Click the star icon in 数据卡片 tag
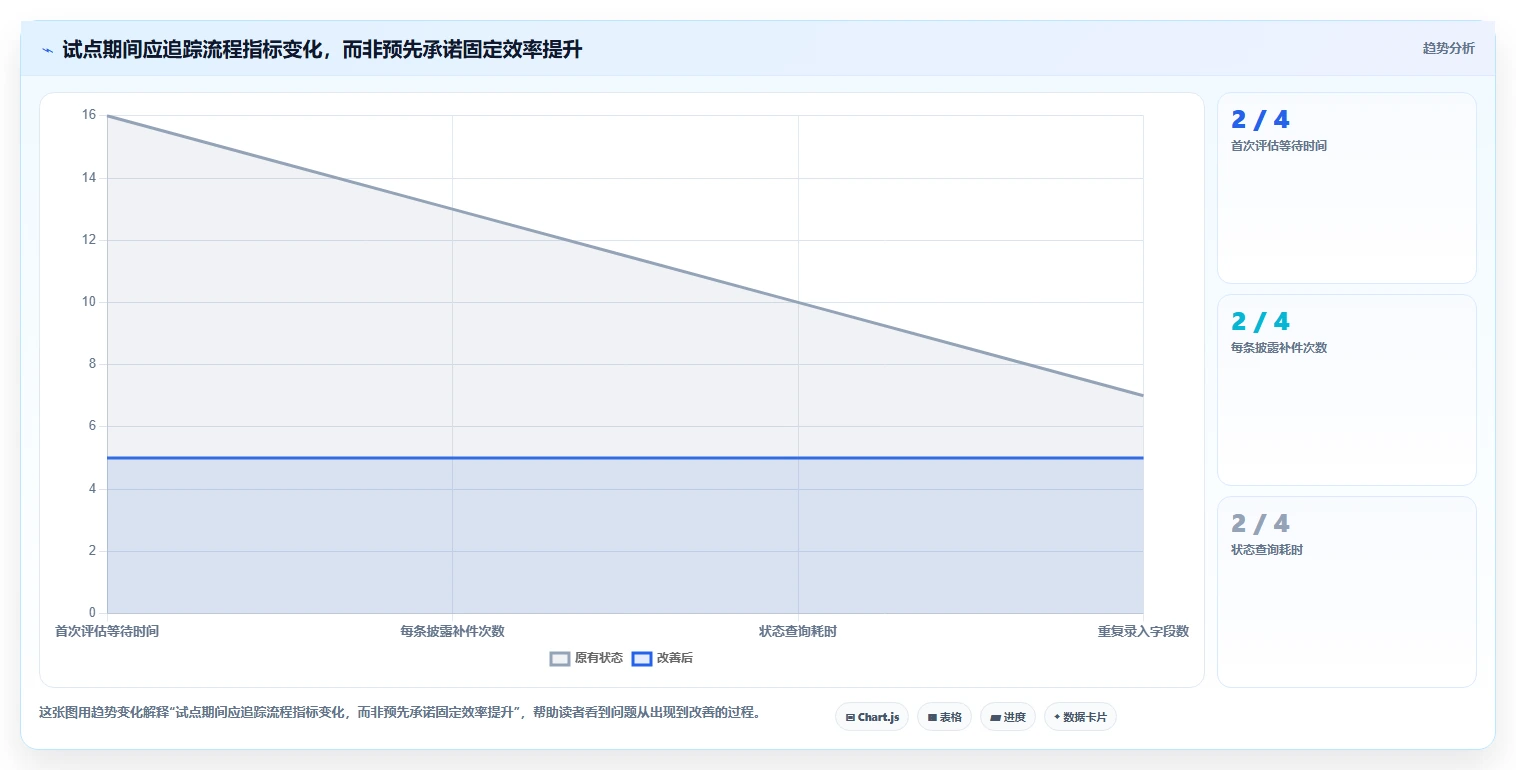Screen dimensions: 1516x770 point(1057,717)
